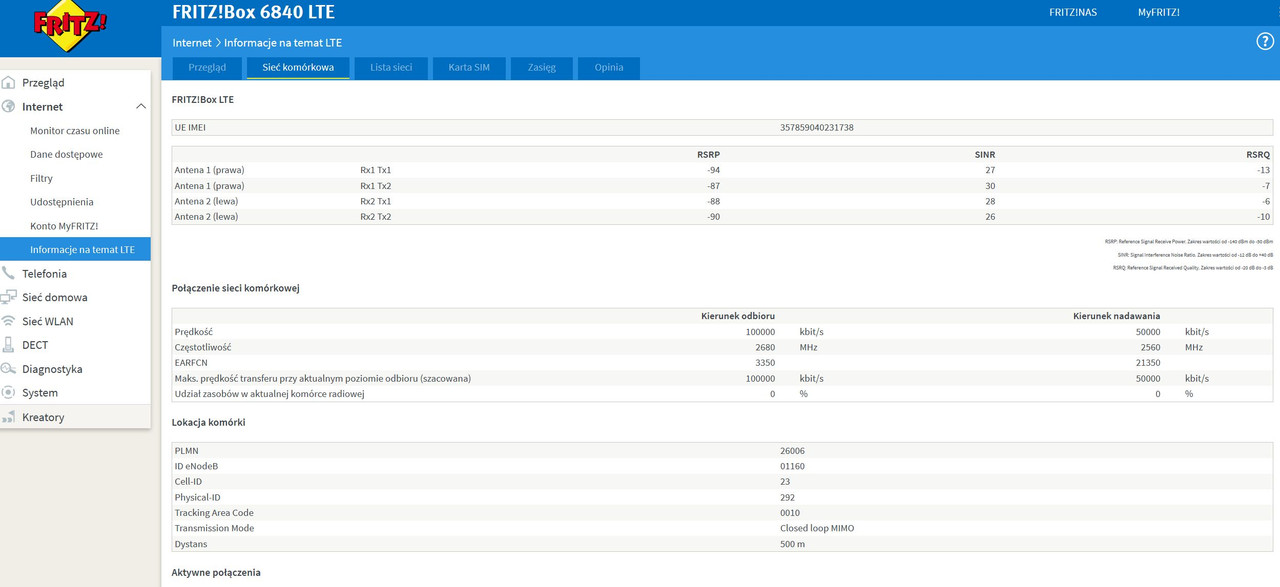Viewport: 1280px width, 587px height.
Task: Click the Kierunek odbioru header
Action: pos(738,316)
